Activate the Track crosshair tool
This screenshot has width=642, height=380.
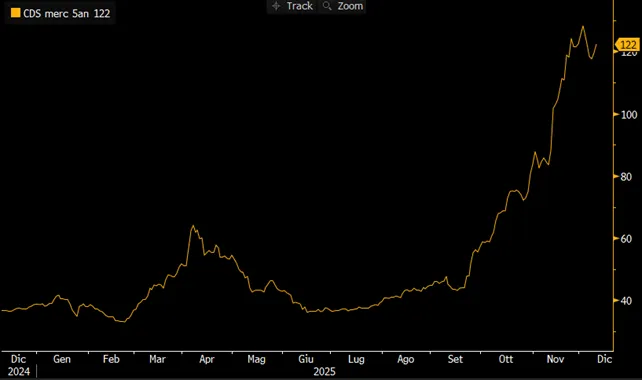click(292, 6)
